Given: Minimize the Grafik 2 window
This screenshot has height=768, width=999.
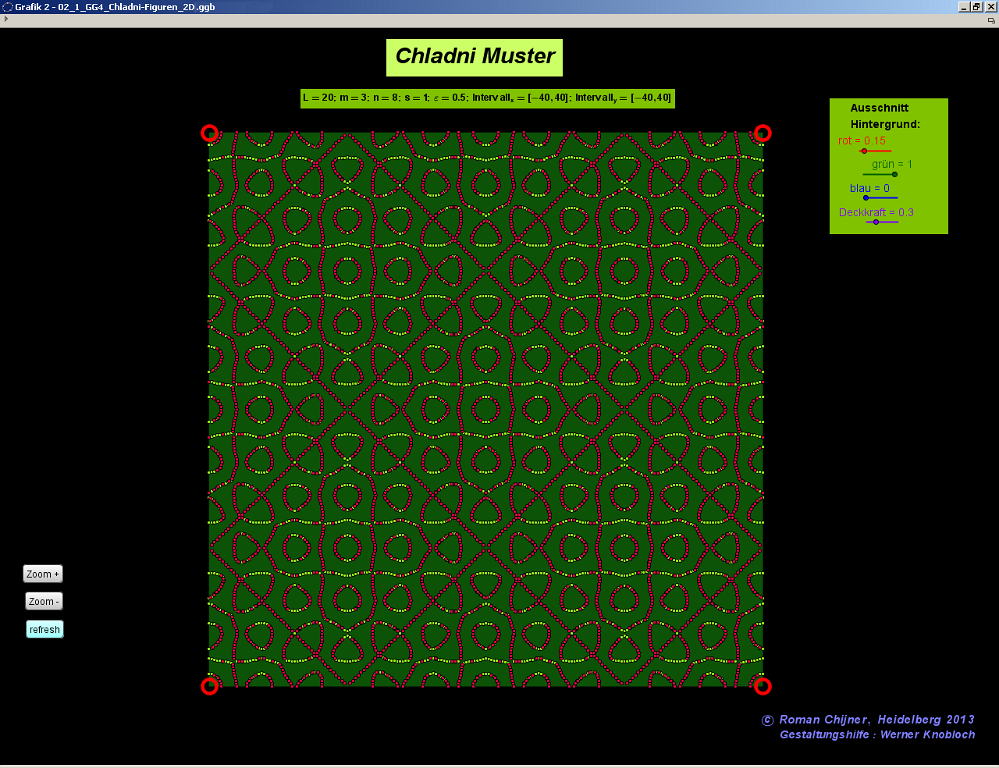Looking at the screenshot, I should [963, 6].
